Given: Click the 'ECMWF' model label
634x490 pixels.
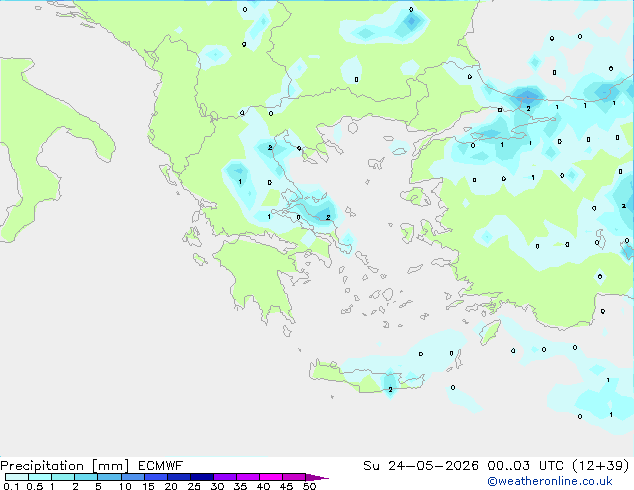Looking at the screenshot, I should click(161, 466).
